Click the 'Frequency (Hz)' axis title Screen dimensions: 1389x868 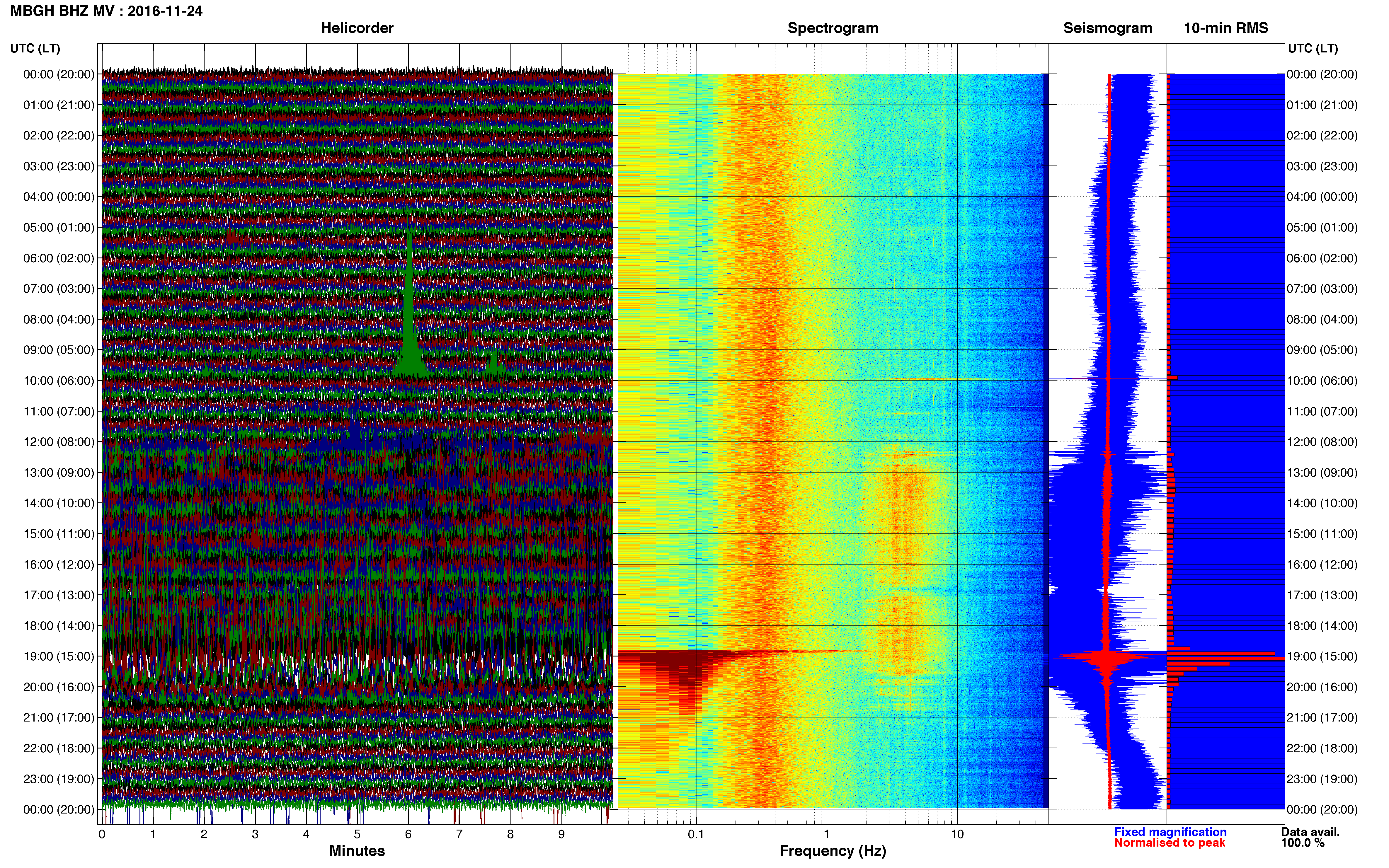833,851
